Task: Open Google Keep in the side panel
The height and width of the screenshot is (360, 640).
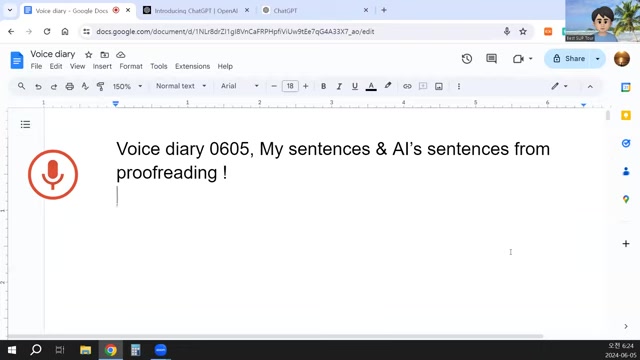Action: tap(626, 116)
